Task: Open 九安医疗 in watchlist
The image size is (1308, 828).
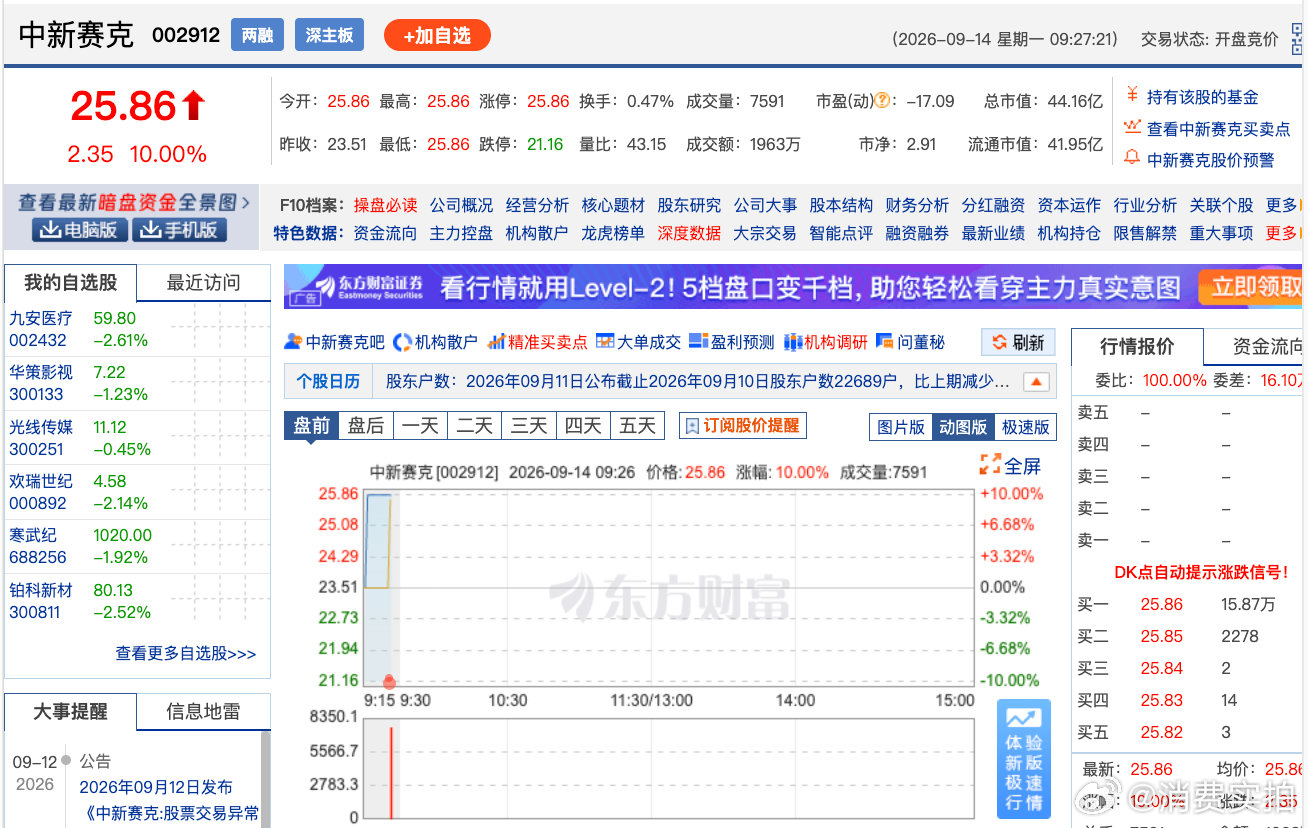Action: [41, 318]
